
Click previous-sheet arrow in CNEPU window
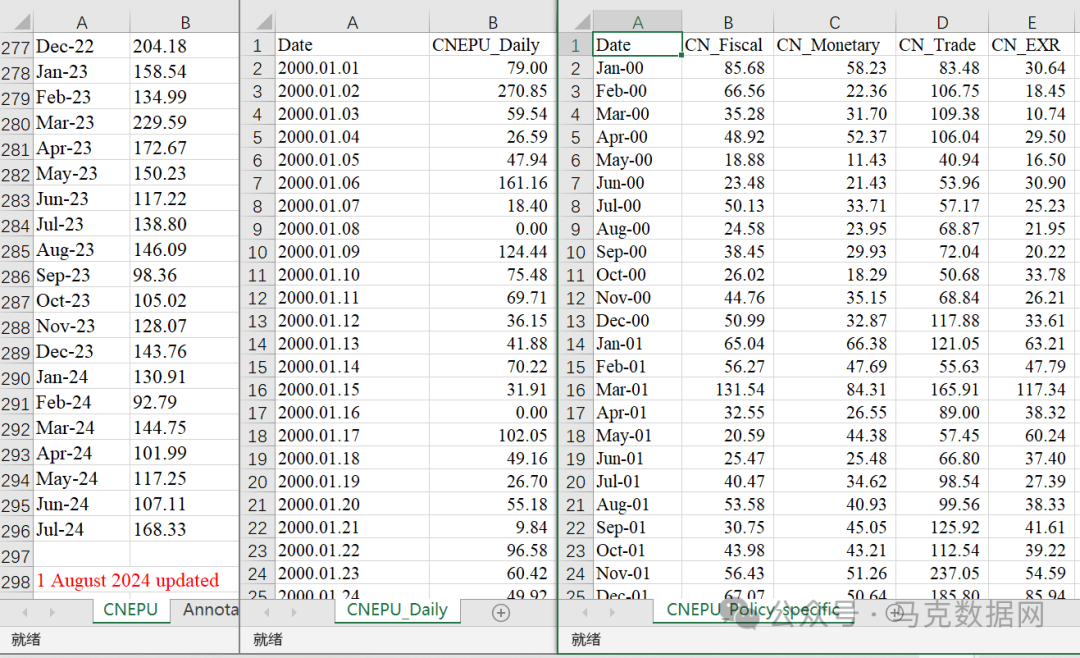tap(25, 612)
